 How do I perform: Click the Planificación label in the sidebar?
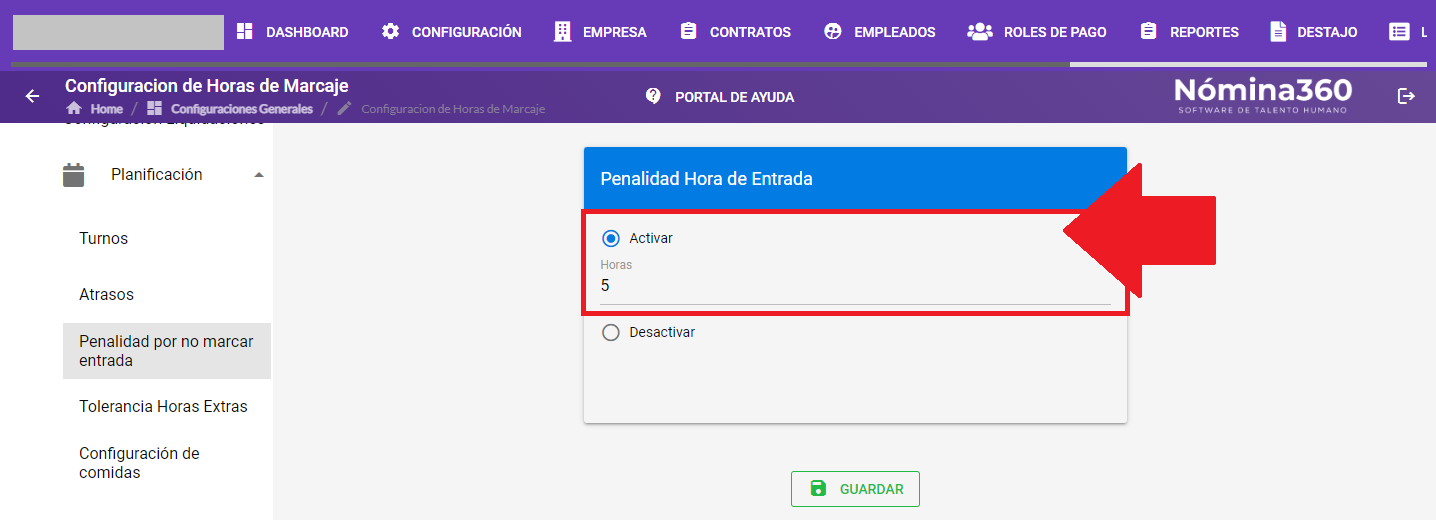[156, 175]
